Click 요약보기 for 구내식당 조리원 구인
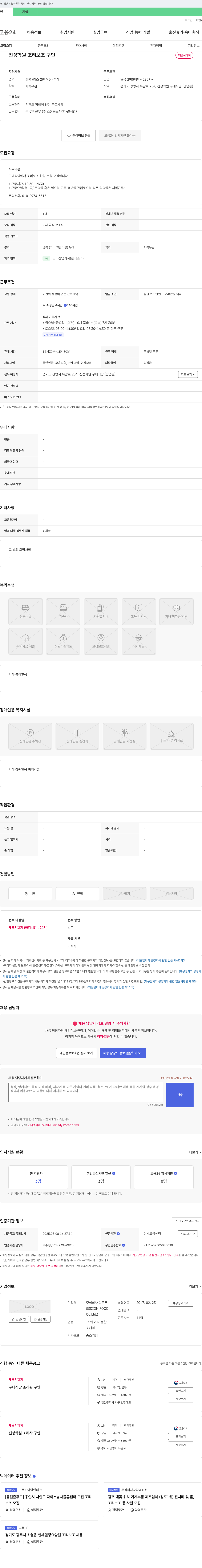This screenshot has width=202, height=1568. coord(181,1391)
